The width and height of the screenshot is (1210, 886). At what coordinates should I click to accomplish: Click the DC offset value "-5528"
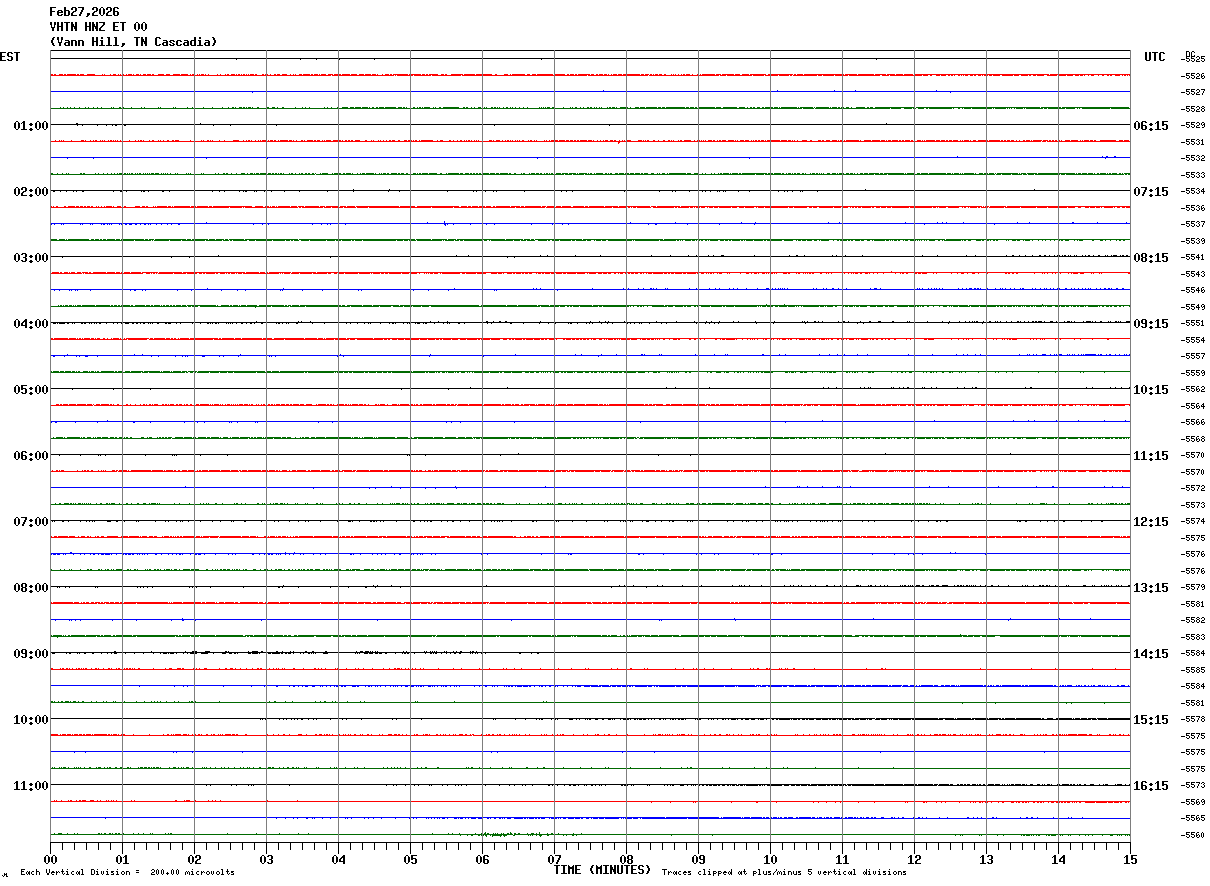pos(1193,109)
